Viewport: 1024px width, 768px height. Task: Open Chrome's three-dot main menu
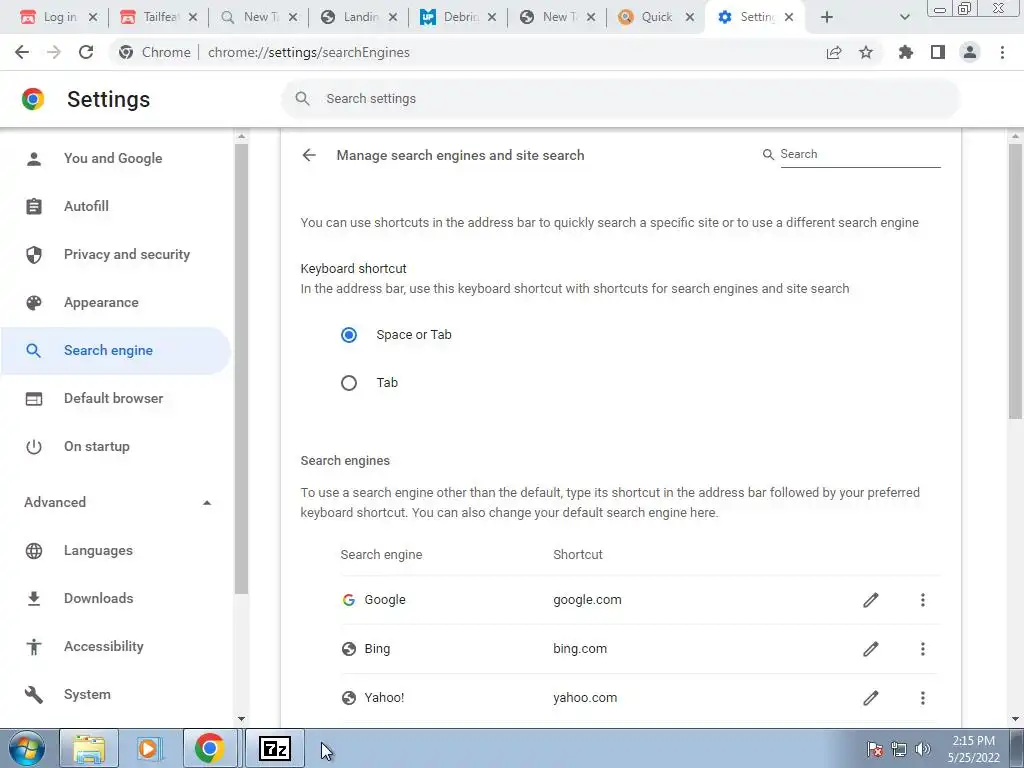pos(1002,52)
